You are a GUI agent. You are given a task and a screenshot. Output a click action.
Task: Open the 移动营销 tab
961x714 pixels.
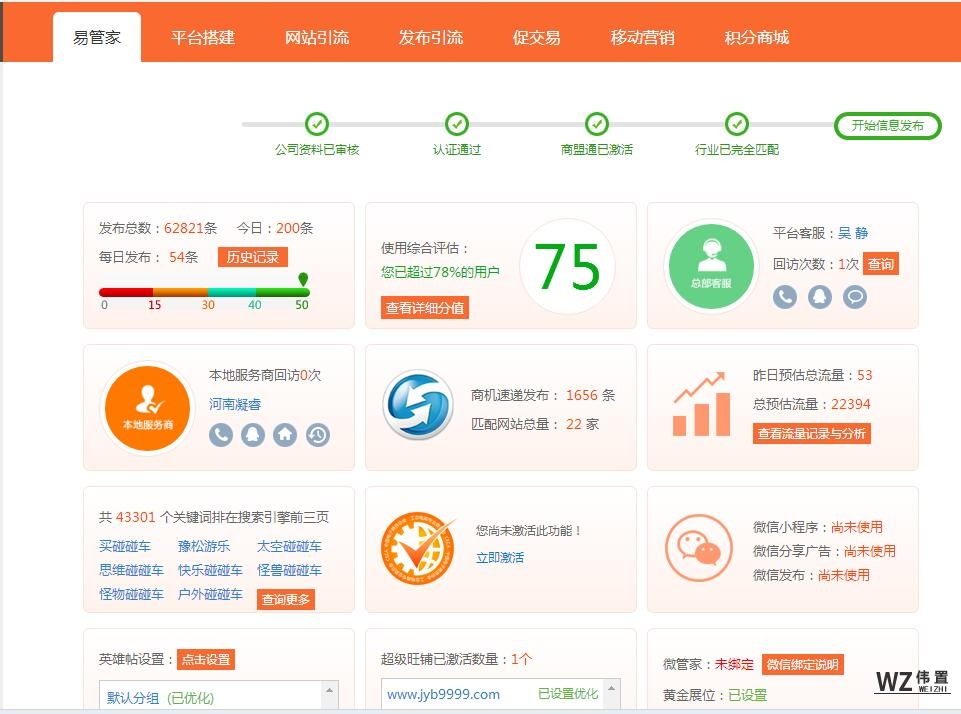[643, 38]
